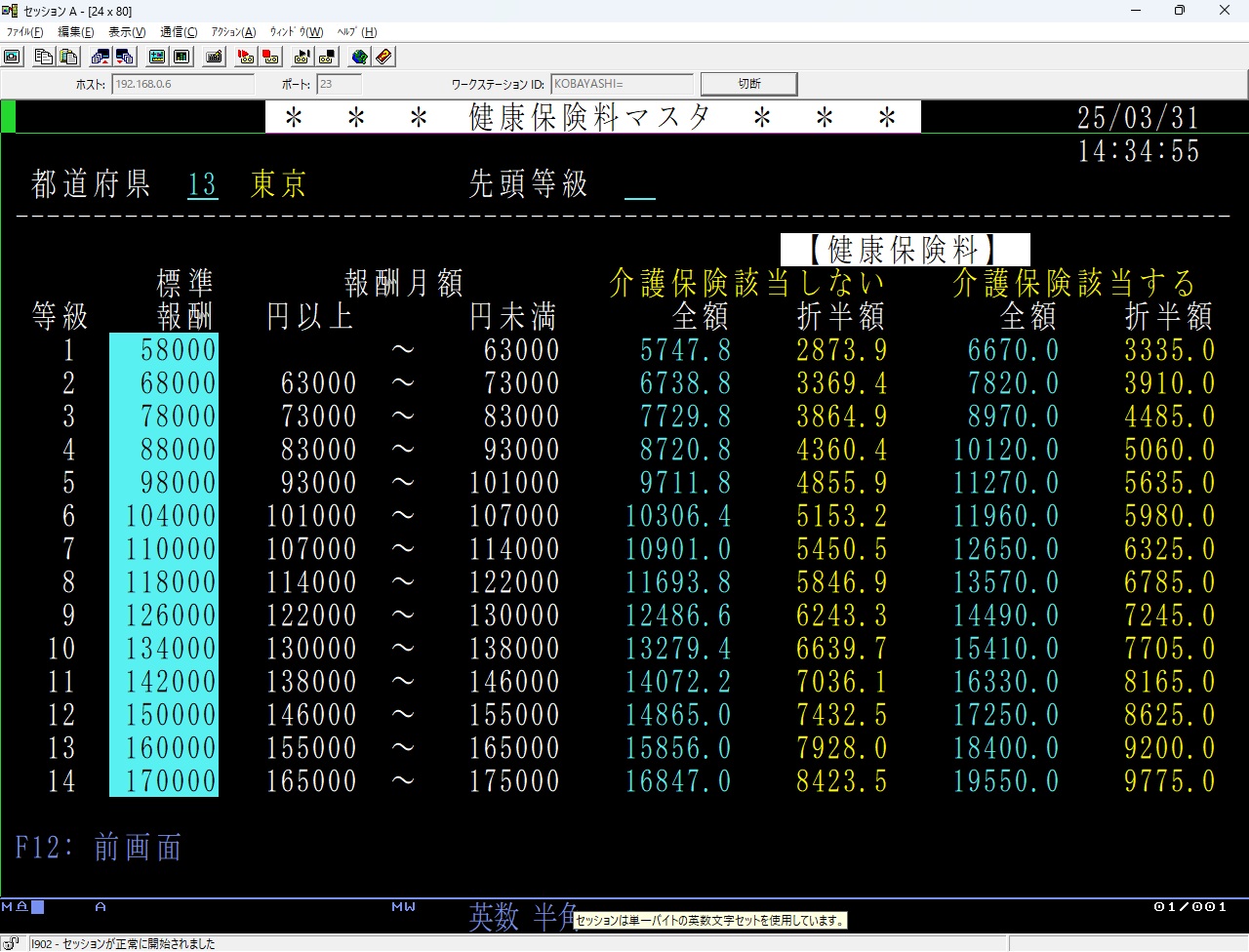Click the globe icon in toolbar
This screenshot has width=1249, height=952.
click(x=359, y=57)
